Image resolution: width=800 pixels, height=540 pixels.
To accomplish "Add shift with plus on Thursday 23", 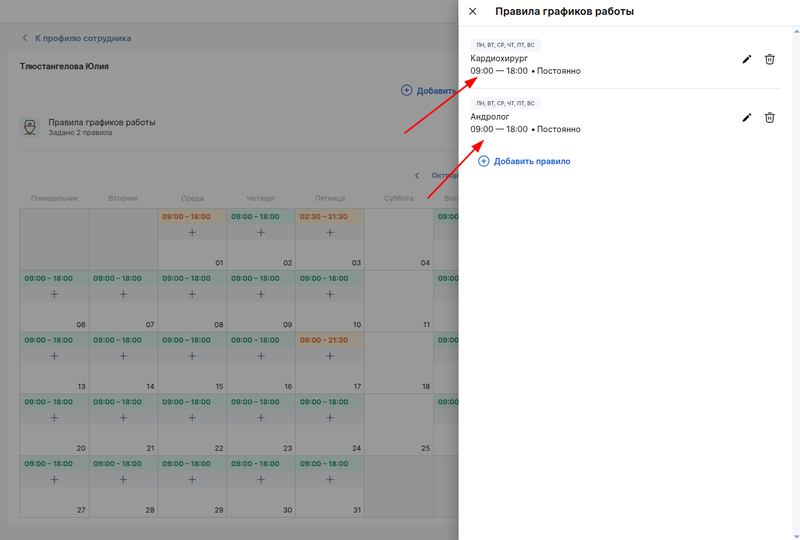I will coord(261,418).
